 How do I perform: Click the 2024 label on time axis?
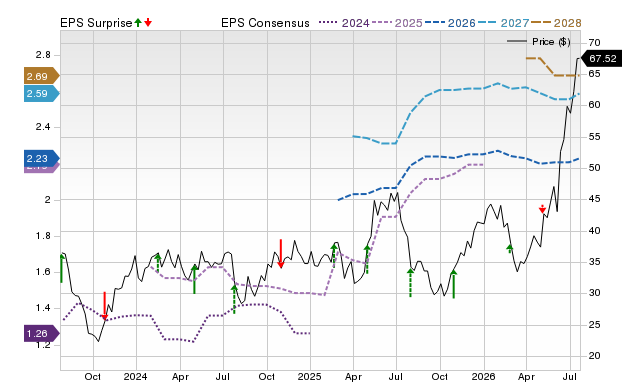tap(136, 376)
